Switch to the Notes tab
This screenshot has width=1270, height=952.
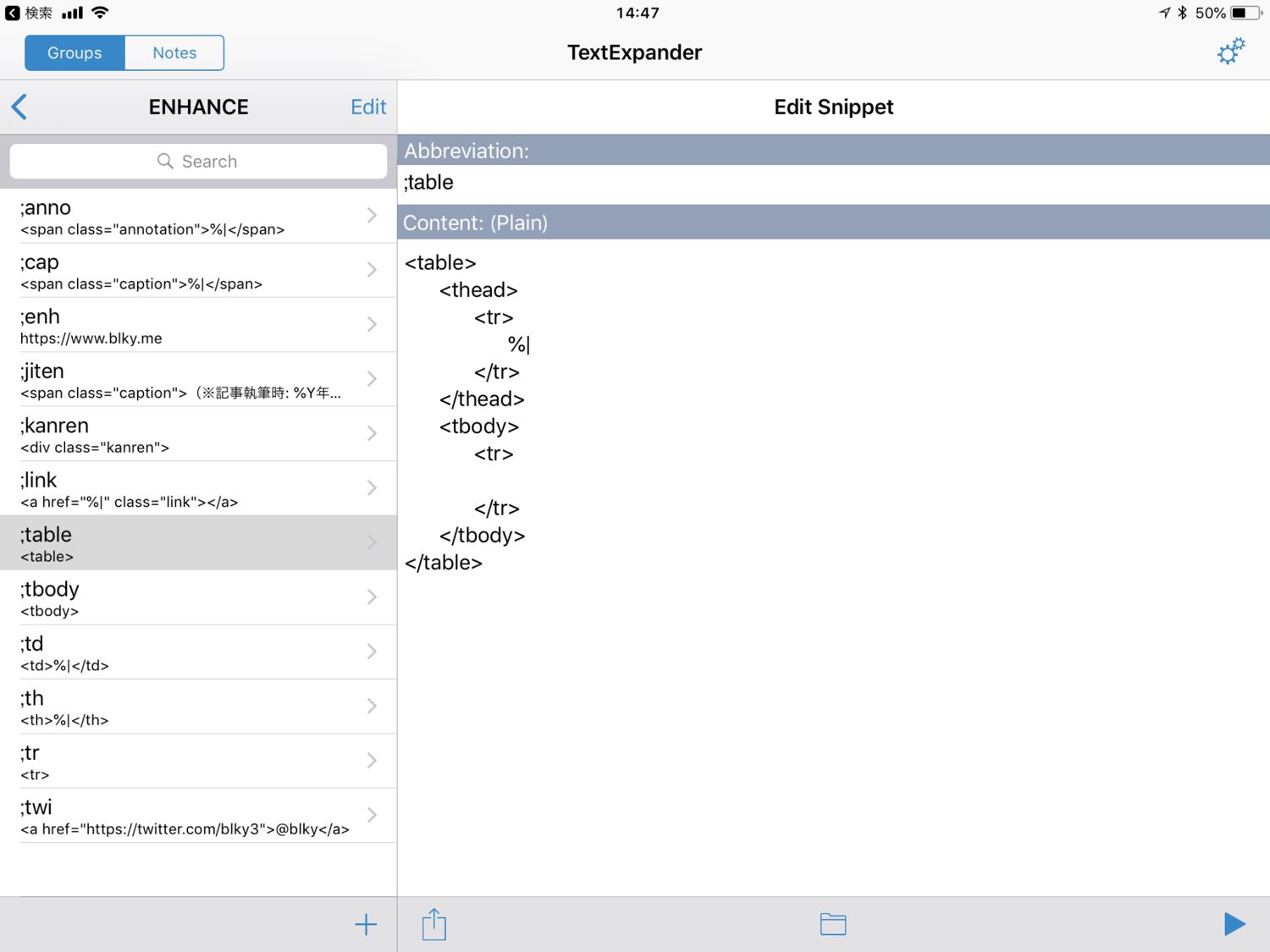174,52
